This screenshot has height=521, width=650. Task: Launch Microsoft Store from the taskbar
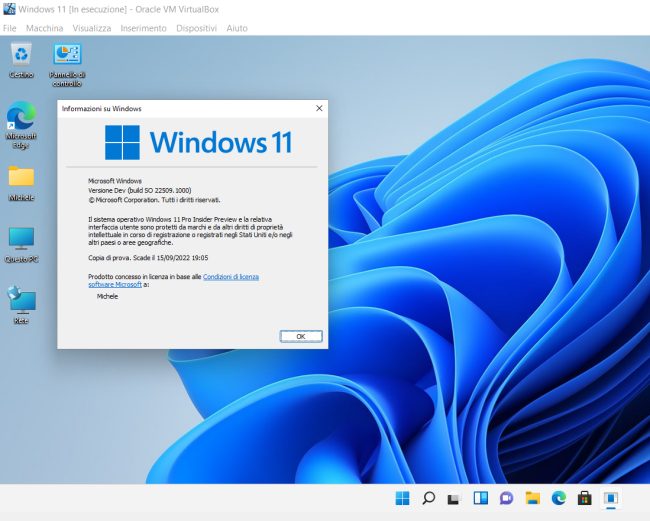(x=584, y=498)
